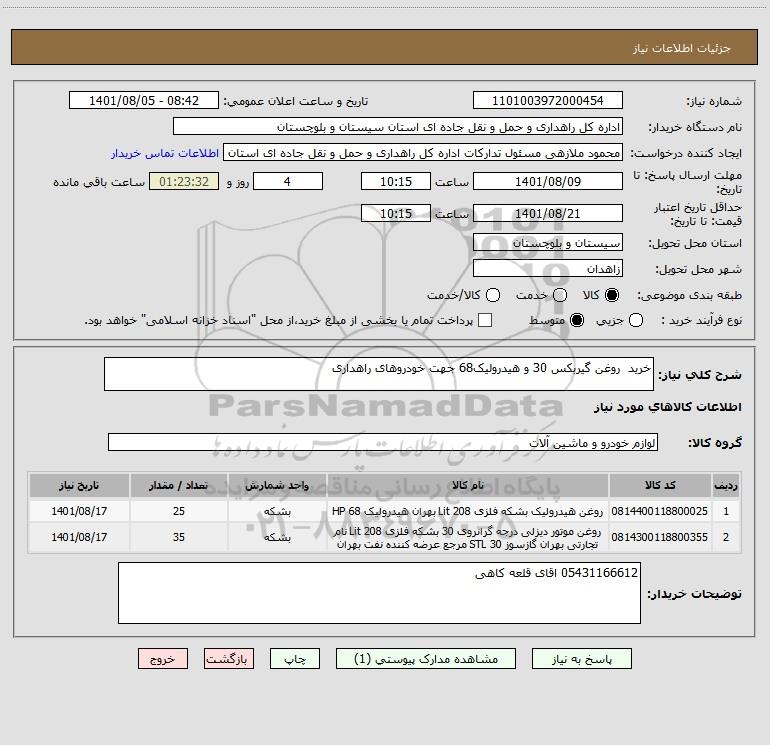Click item code 0814300118800355
The image size is (770, 745).
click(x=660, y=537)
